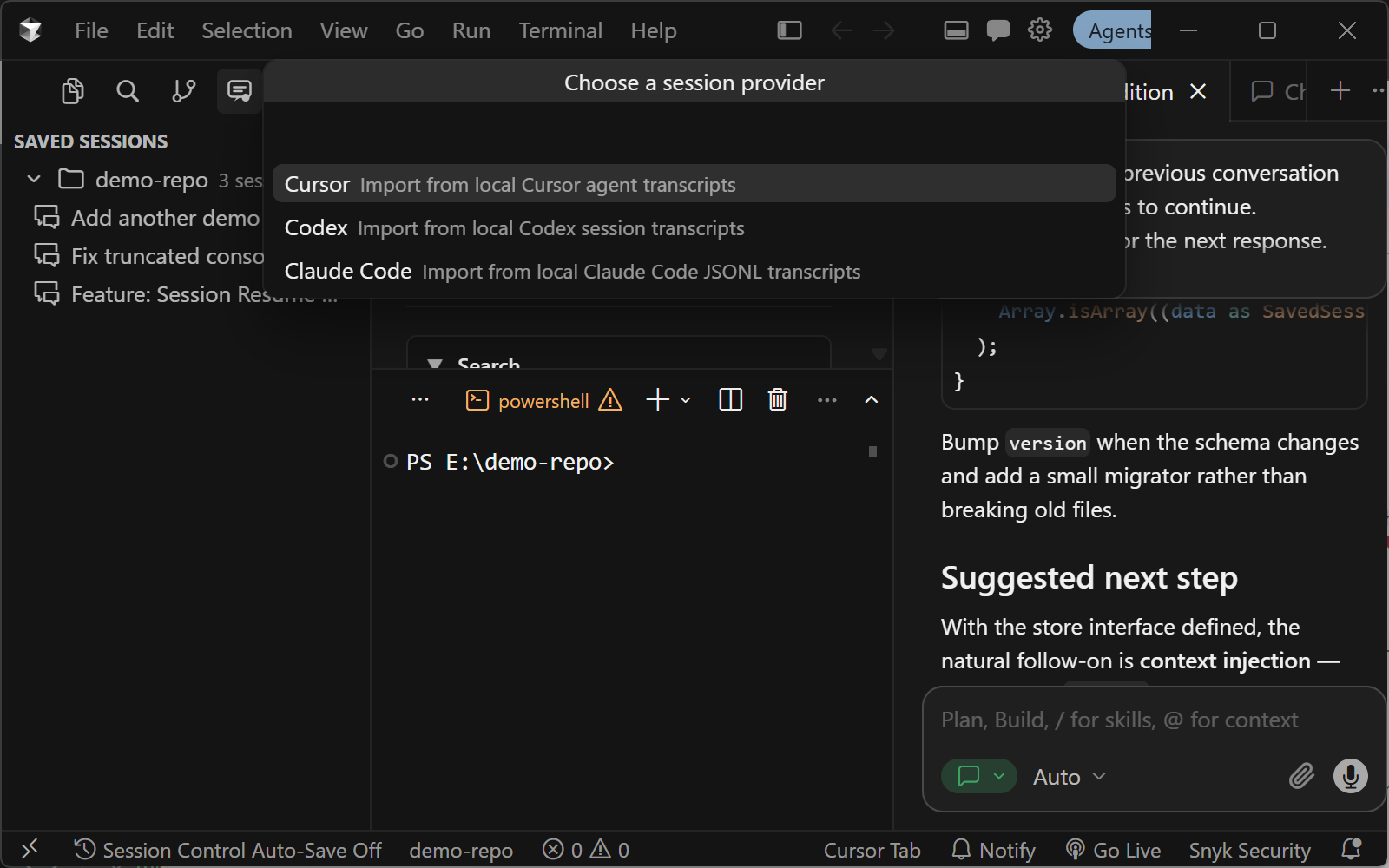Click Notify in status bar

[994, 850]
